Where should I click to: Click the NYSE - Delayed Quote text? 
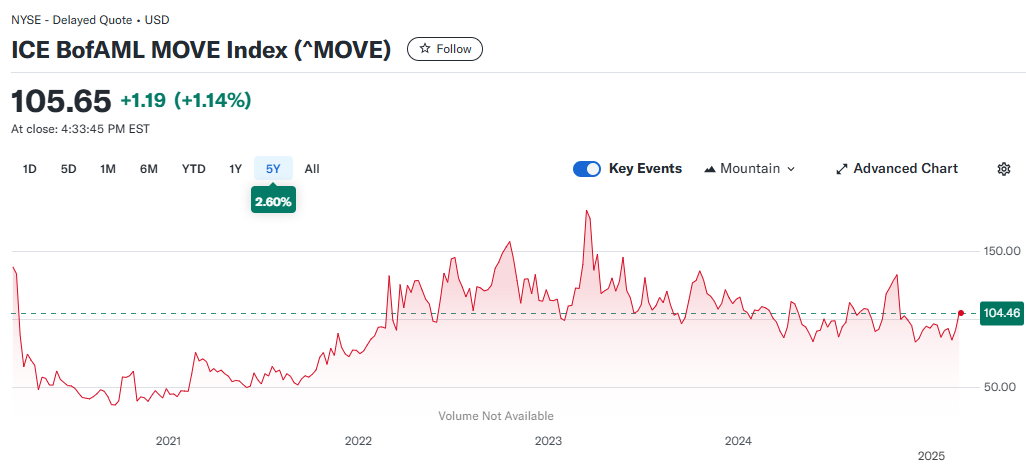[x=70, y=20]
